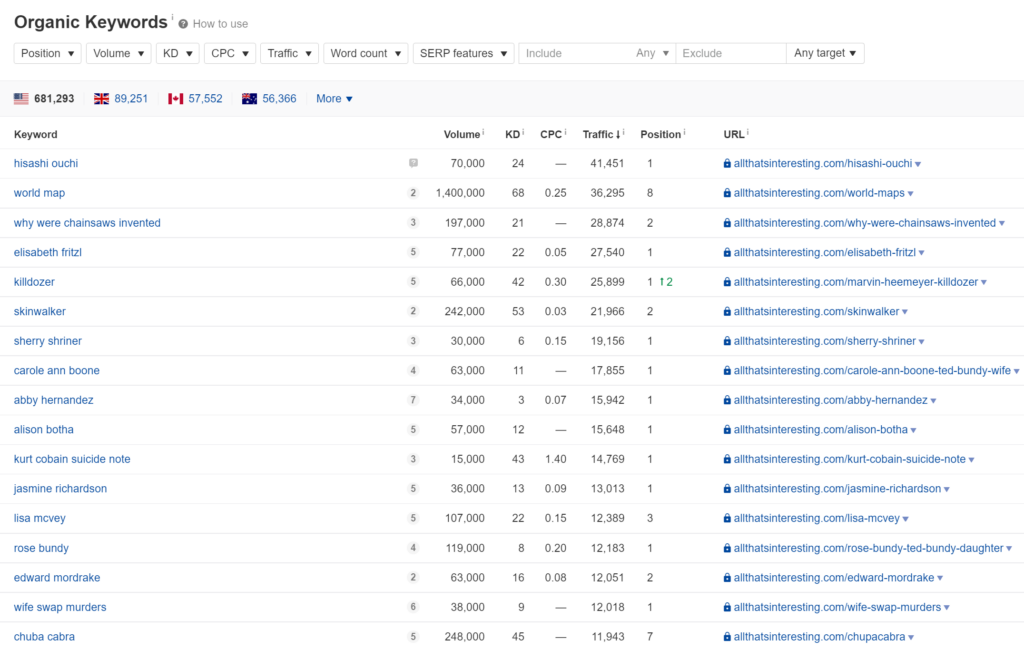
Task: Click the Australia flag icon
Action: [x=249, y=99]
